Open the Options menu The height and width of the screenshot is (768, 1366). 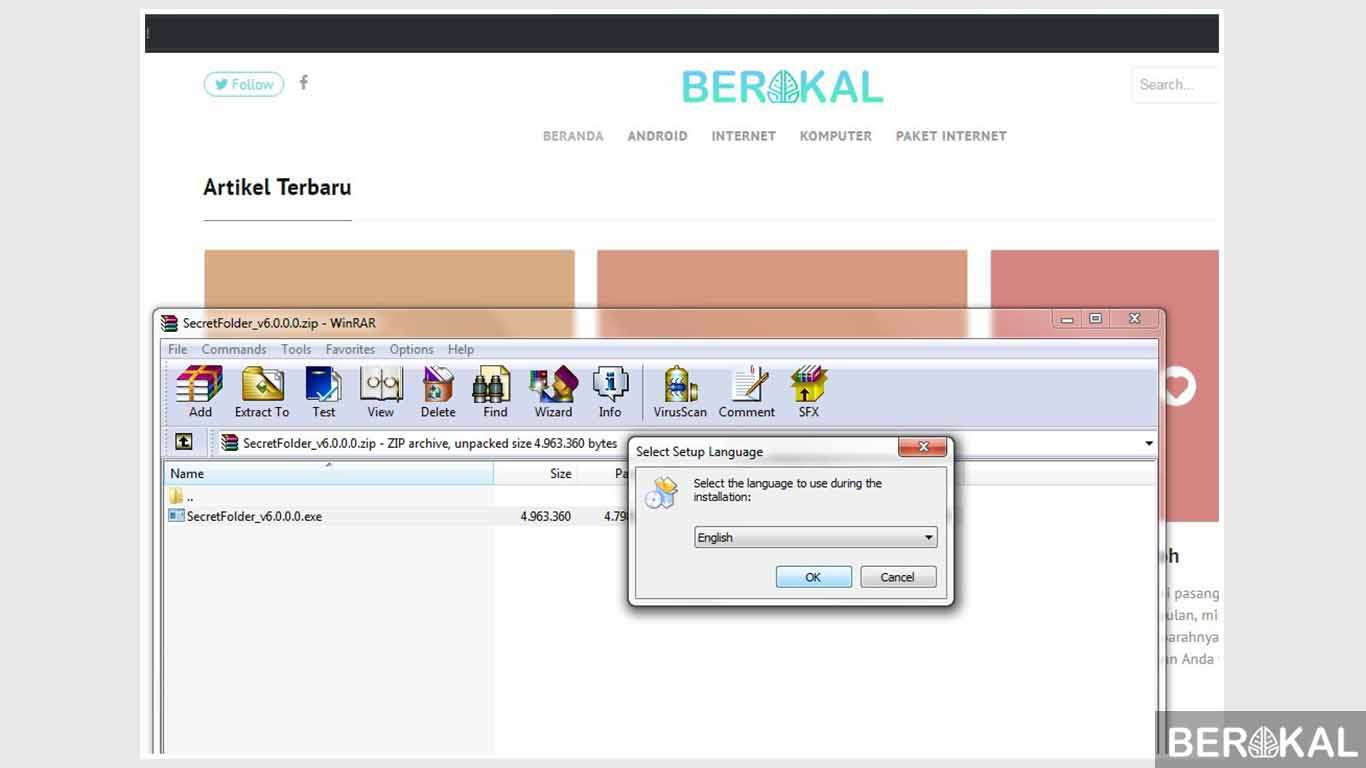pos(412,349)
